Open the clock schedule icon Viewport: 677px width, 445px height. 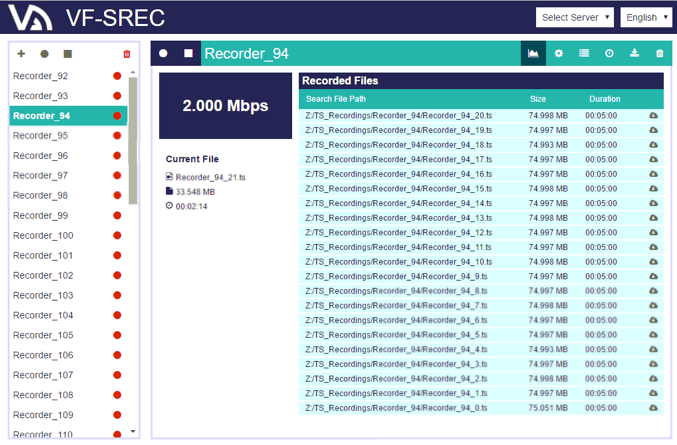[x=609, y=53]
